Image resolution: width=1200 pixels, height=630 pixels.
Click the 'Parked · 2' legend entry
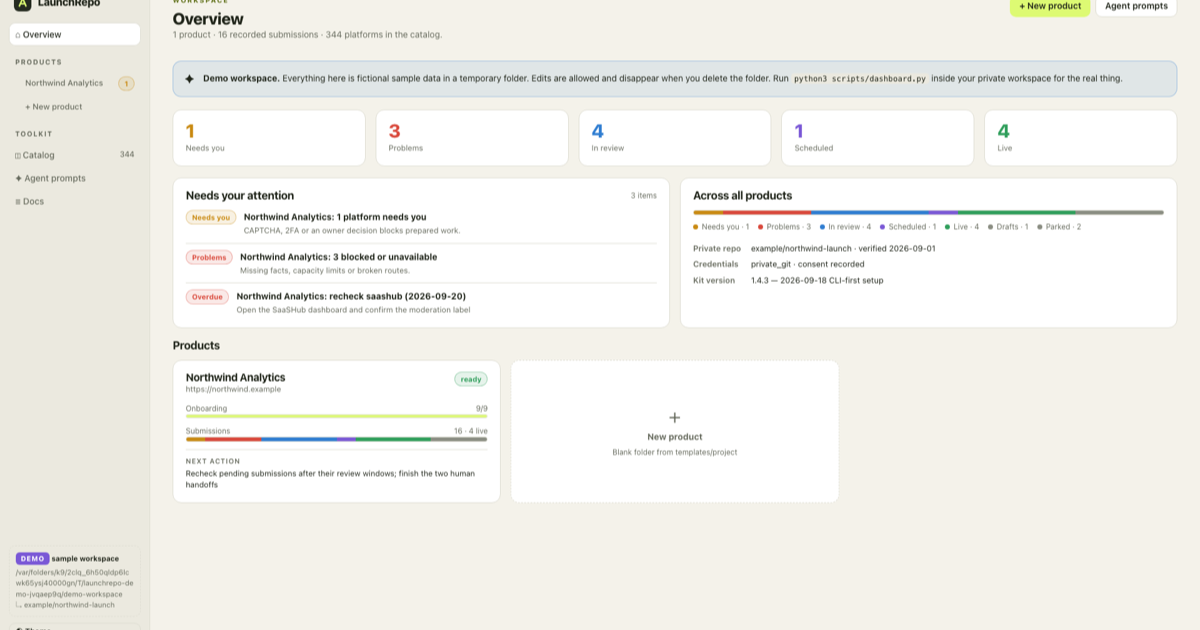click(x=1059, y=227)
